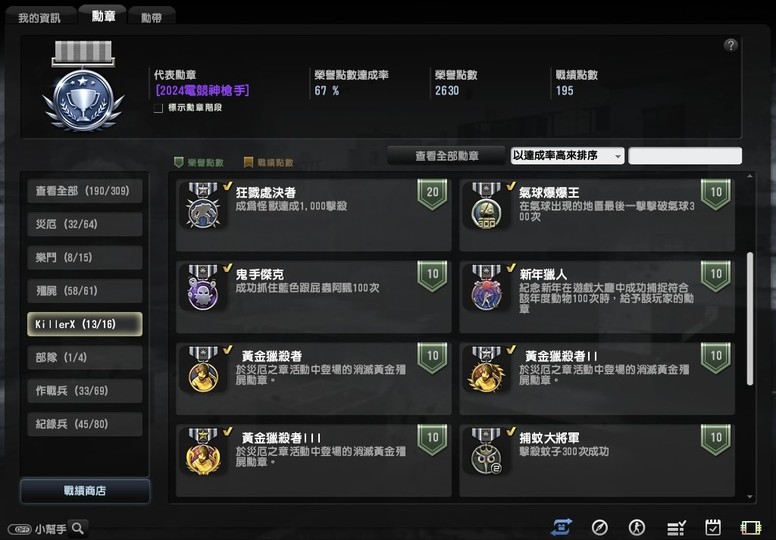The height and width of the screenshot is (540, 776).
Task: Click the blue swap arrows icon at bottom
Action: pyautogui.click(x=561, y=528)
